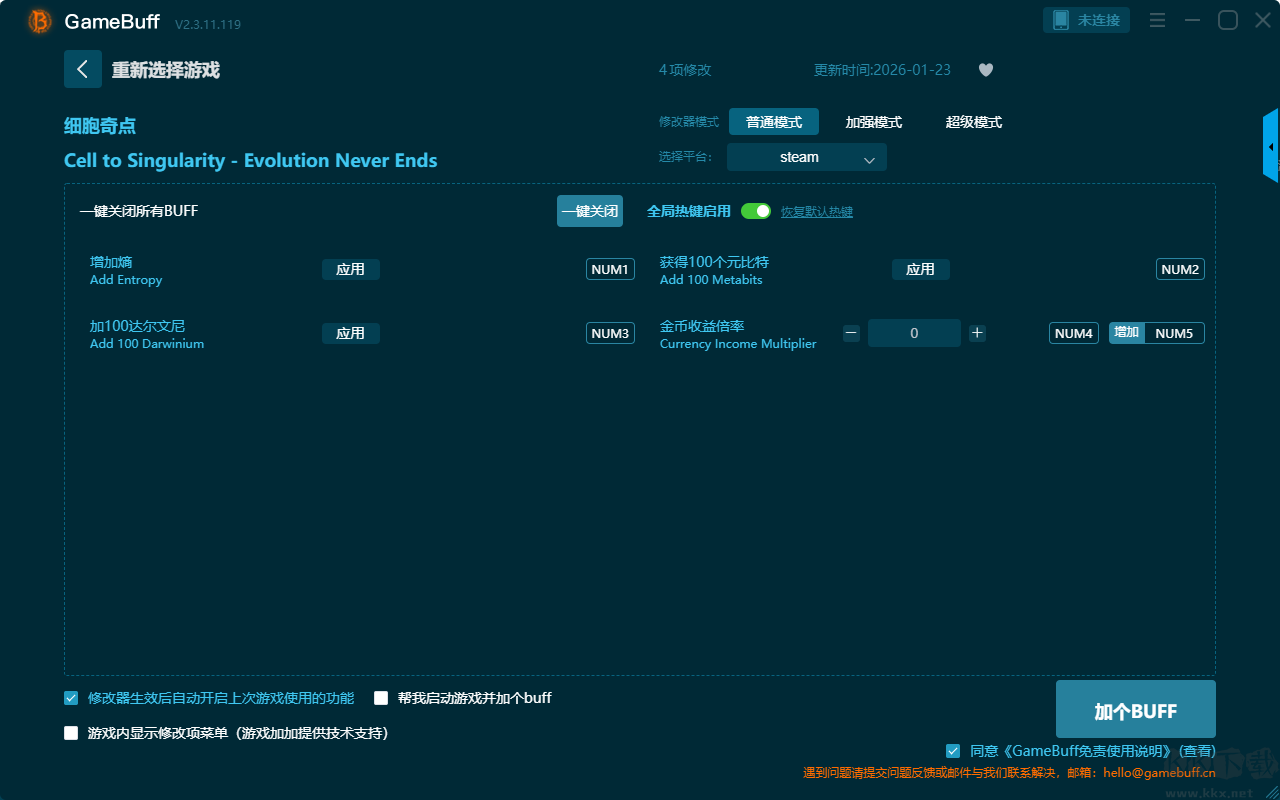Decrease the Currency Income Multiplier value
The width and height of the screenshot is (1280, 800).
click(x=851, y=333)
